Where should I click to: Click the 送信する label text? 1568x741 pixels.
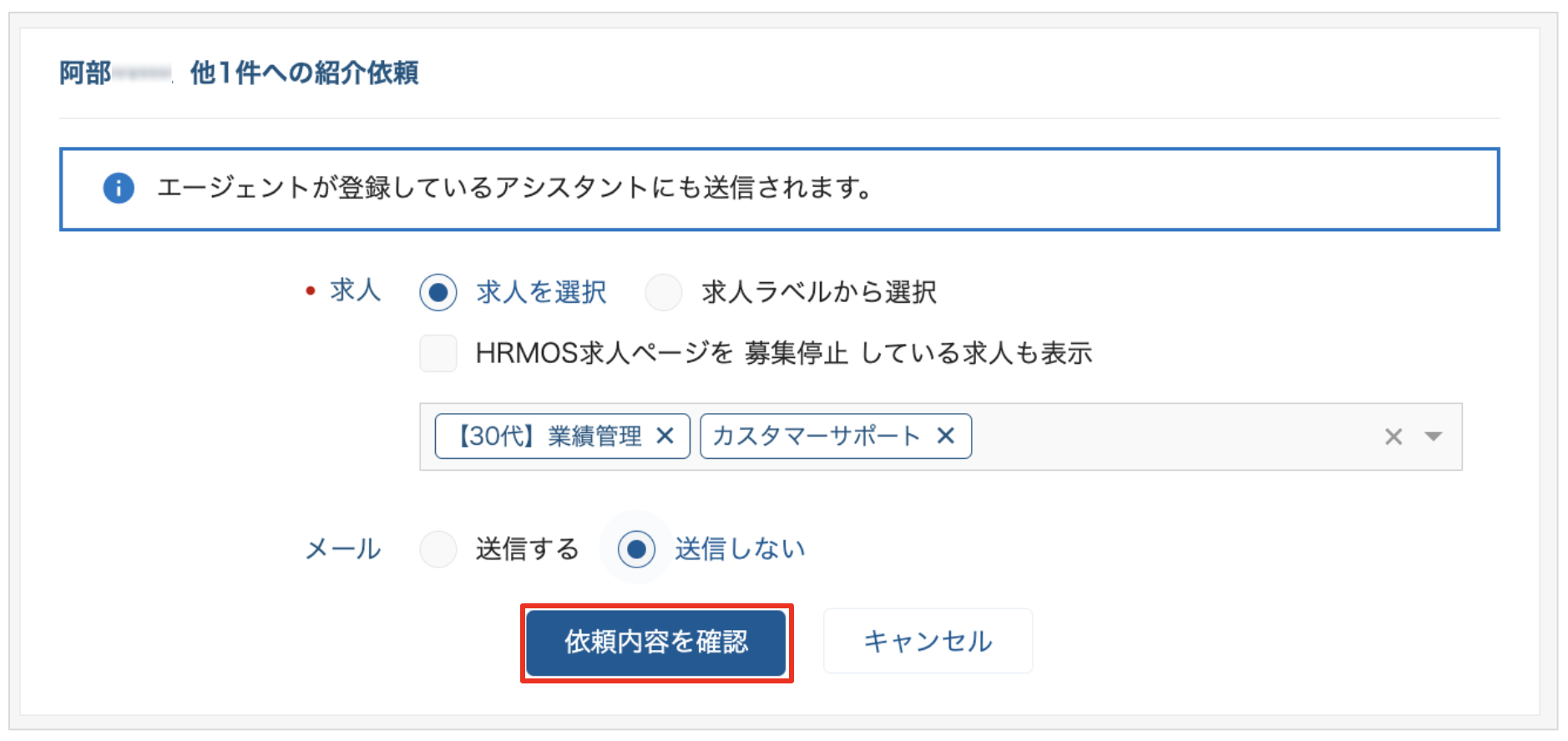coord(527,549)
